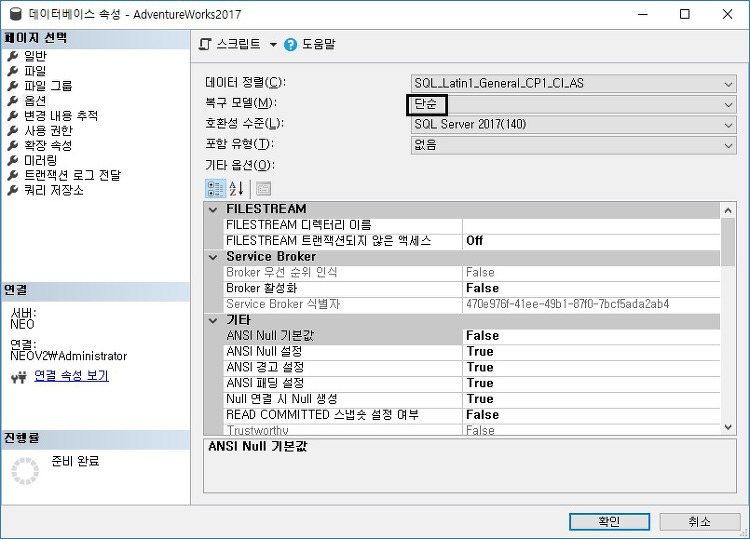Click the 확인 button
This screenshot has height=539, width=750.
(x=609, y=522)
